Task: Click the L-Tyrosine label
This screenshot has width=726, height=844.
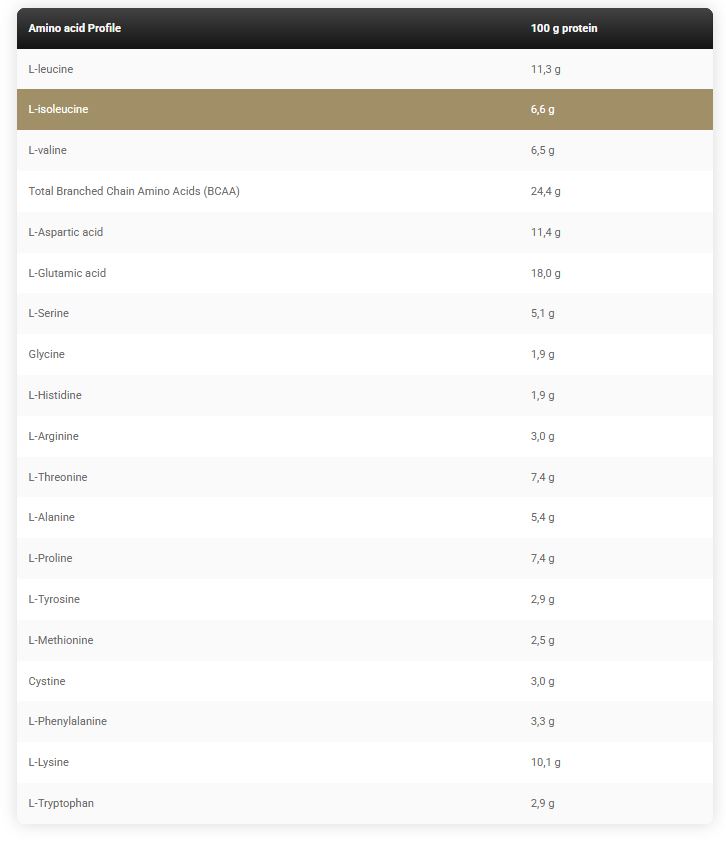Action: (x=54, y=599)
